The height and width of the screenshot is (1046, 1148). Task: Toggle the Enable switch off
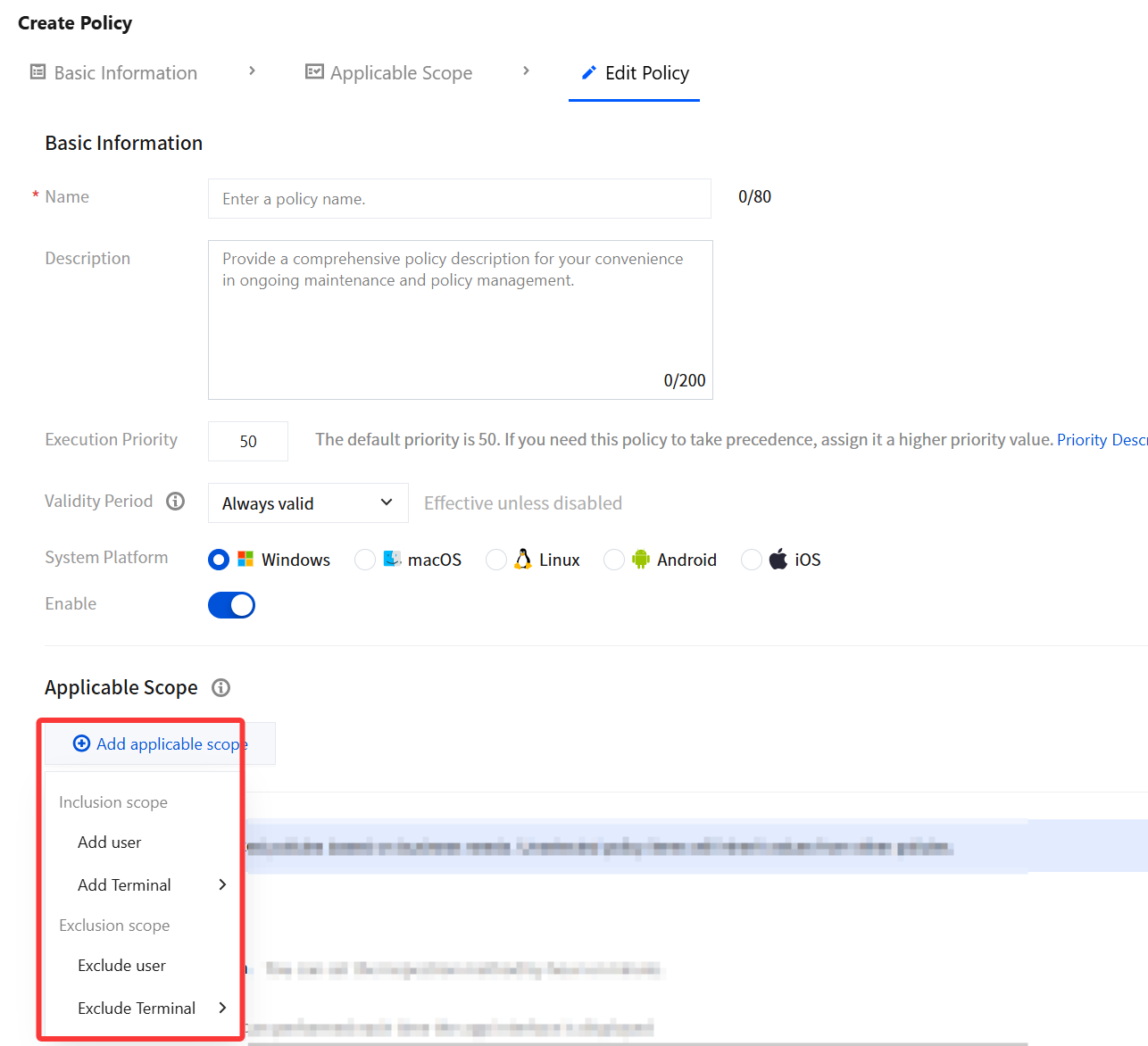231,605
